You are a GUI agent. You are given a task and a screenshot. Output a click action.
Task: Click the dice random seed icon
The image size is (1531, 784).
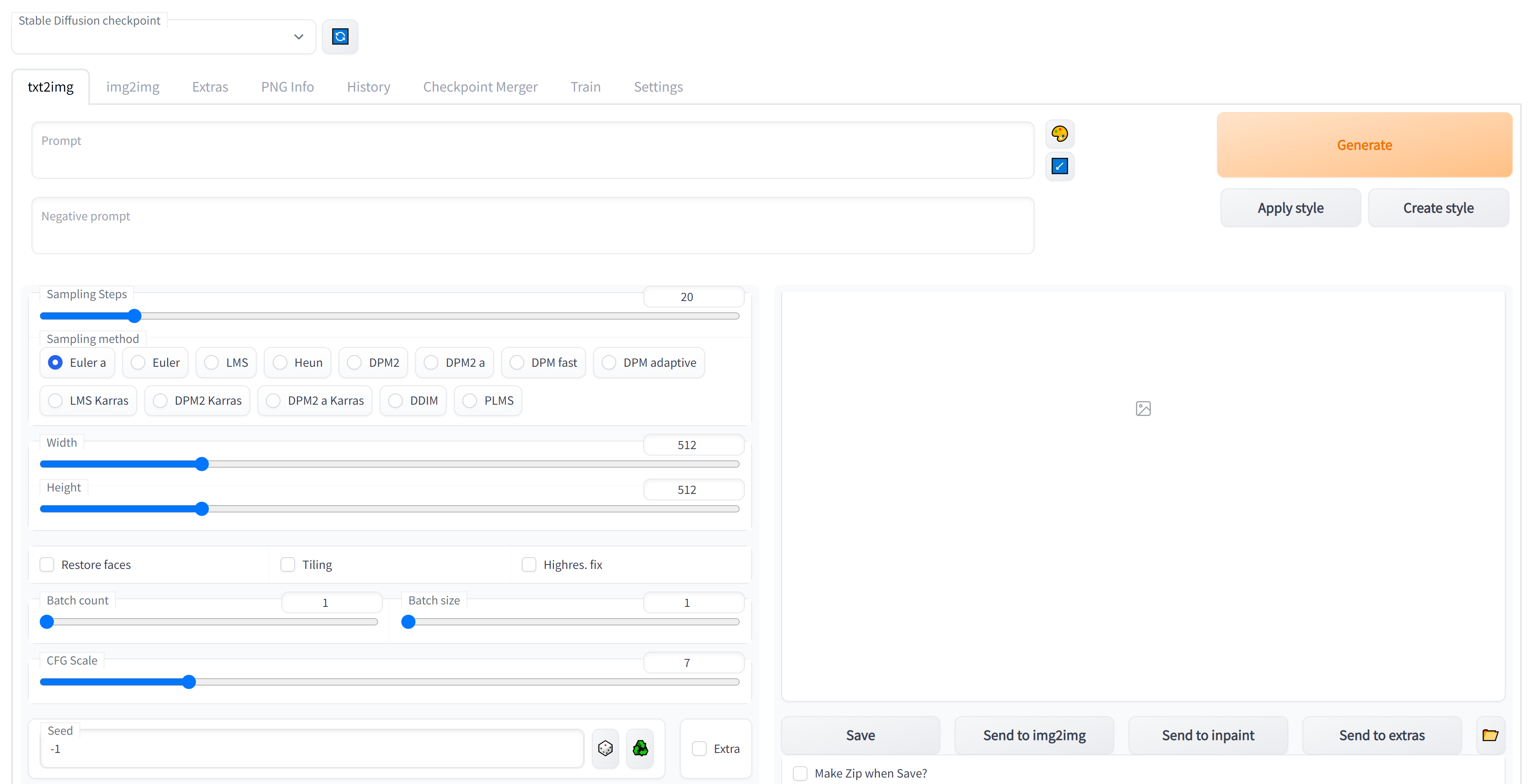(x=605, y=748)
